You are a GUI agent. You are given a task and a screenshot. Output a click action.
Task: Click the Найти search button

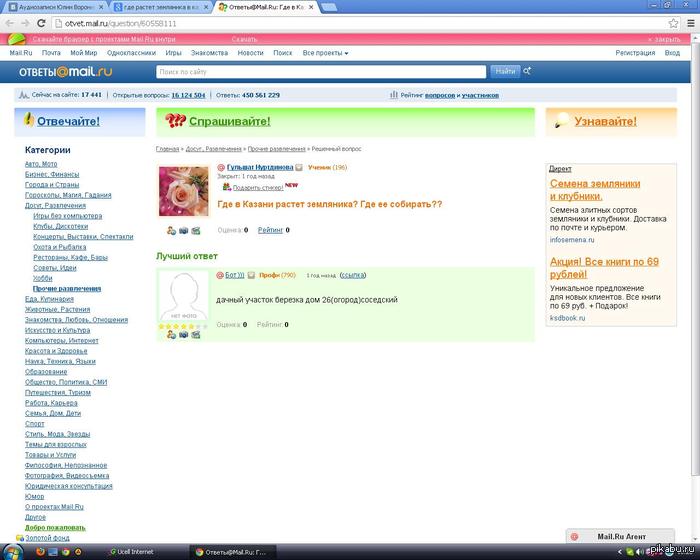point(505,71)
